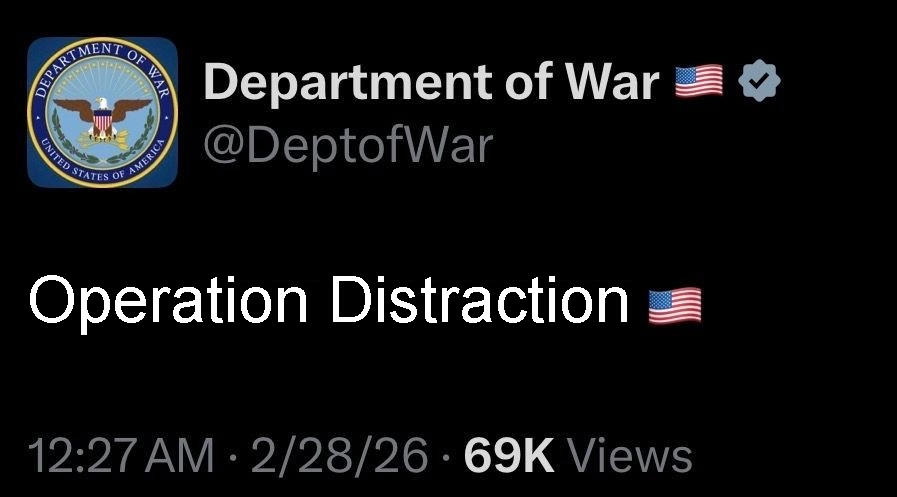Click the 69K view count
This screenshot has width=897, height=497.
(509, 456)
